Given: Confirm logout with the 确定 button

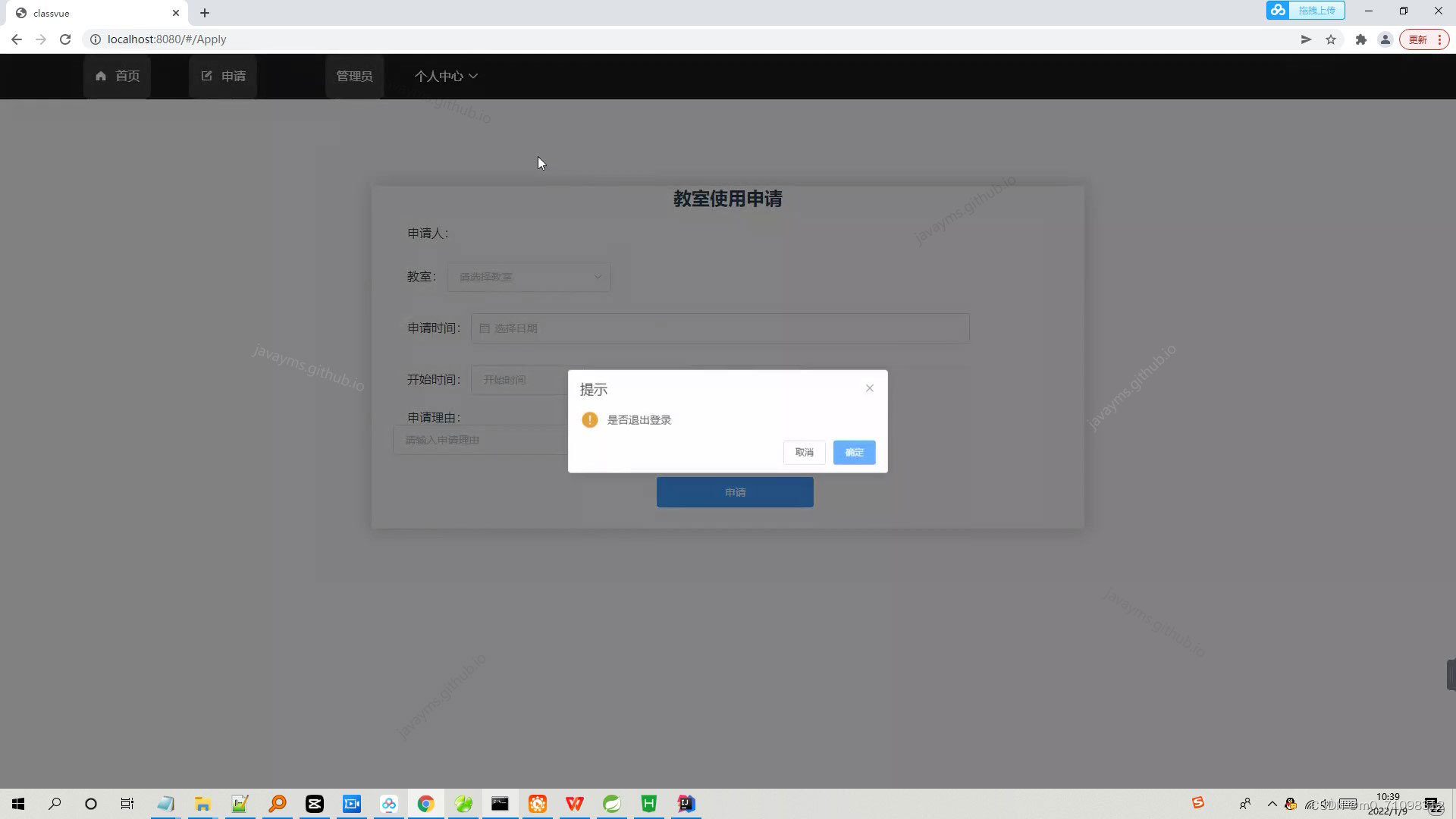Looking at the screenshot, I should pyautogui.click(x=854, y=453).
